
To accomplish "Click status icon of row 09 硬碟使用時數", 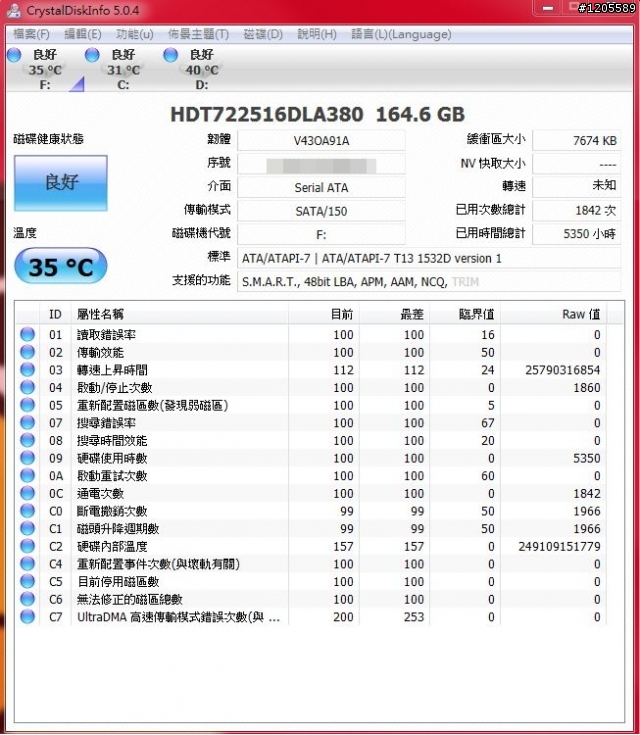I will tap(28, 458).
